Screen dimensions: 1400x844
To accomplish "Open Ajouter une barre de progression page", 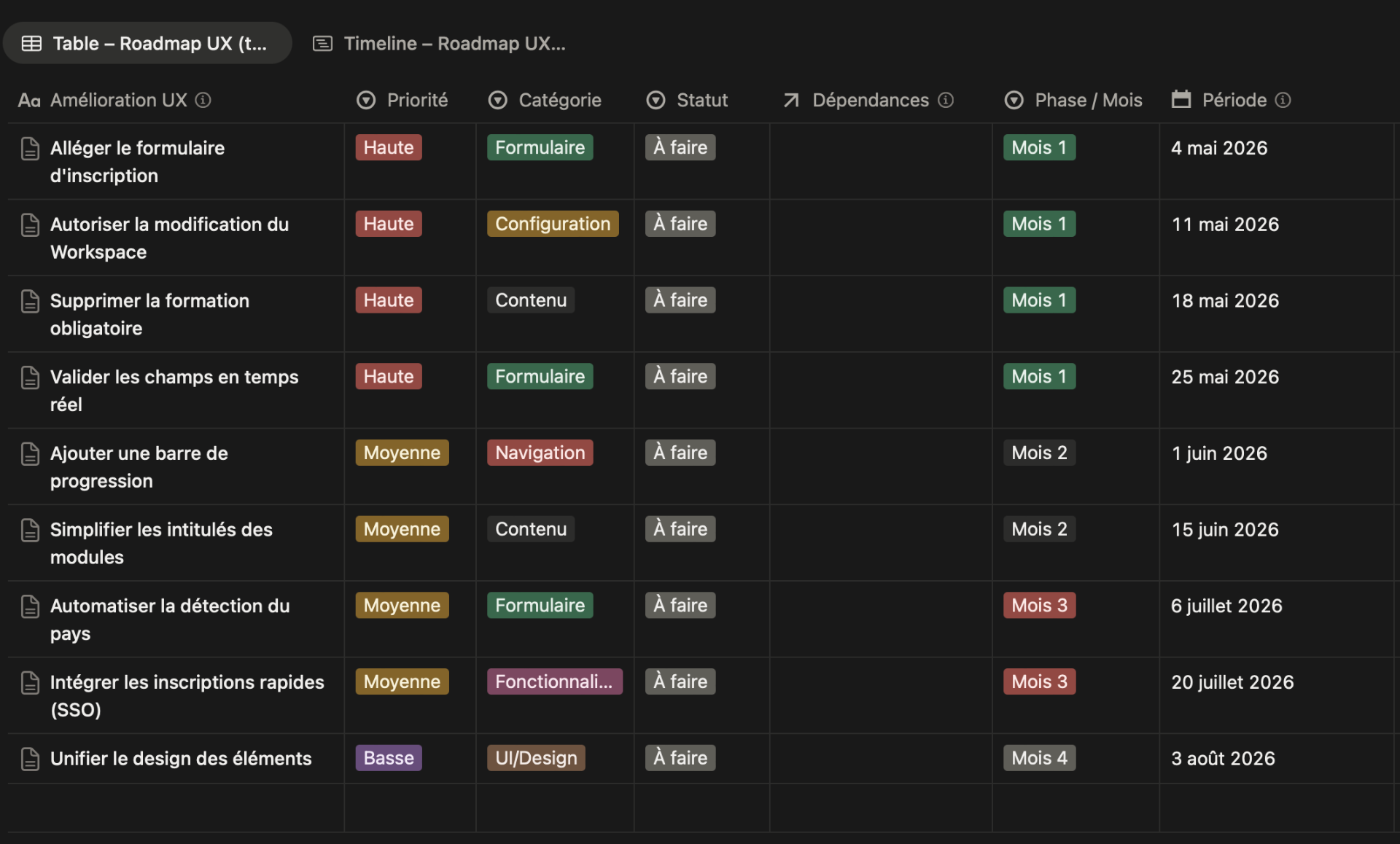I will click(x=139, y=467).
